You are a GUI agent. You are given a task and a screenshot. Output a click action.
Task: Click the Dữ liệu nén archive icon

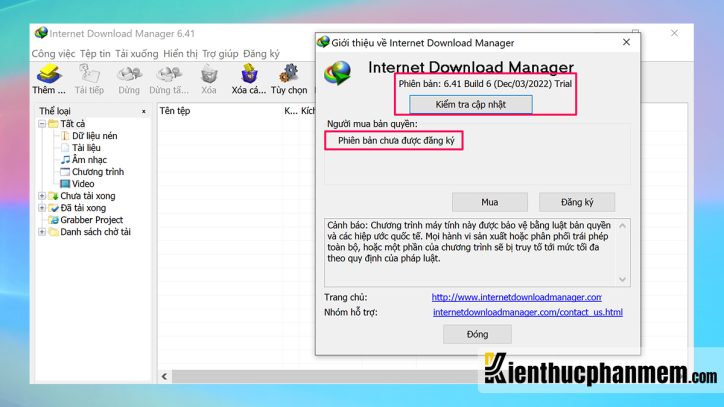(65, 136)
